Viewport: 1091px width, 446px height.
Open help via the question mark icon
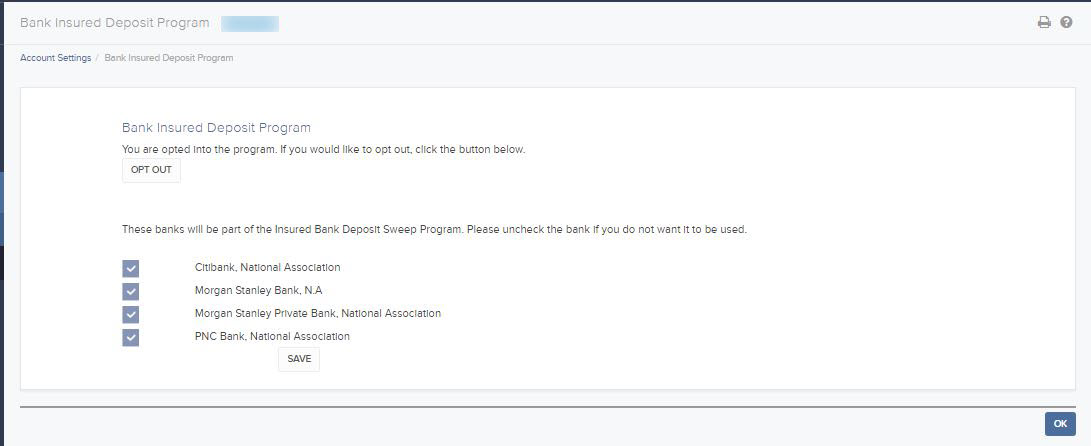click(x=1066, y=22)
